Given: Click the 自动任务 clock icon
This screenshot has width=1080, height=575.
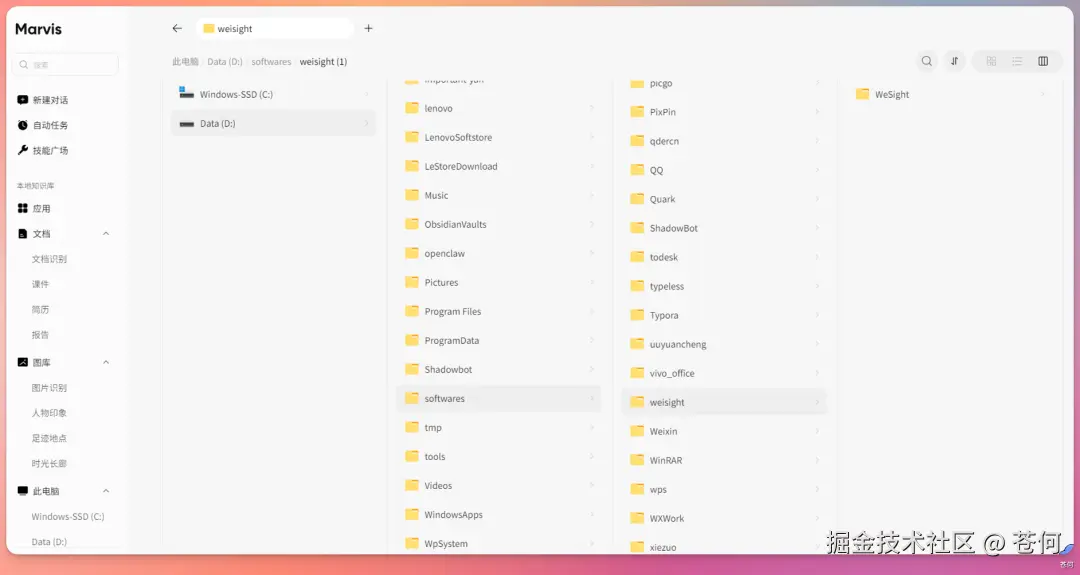Looking at the screenshot, I should (23, 125).
